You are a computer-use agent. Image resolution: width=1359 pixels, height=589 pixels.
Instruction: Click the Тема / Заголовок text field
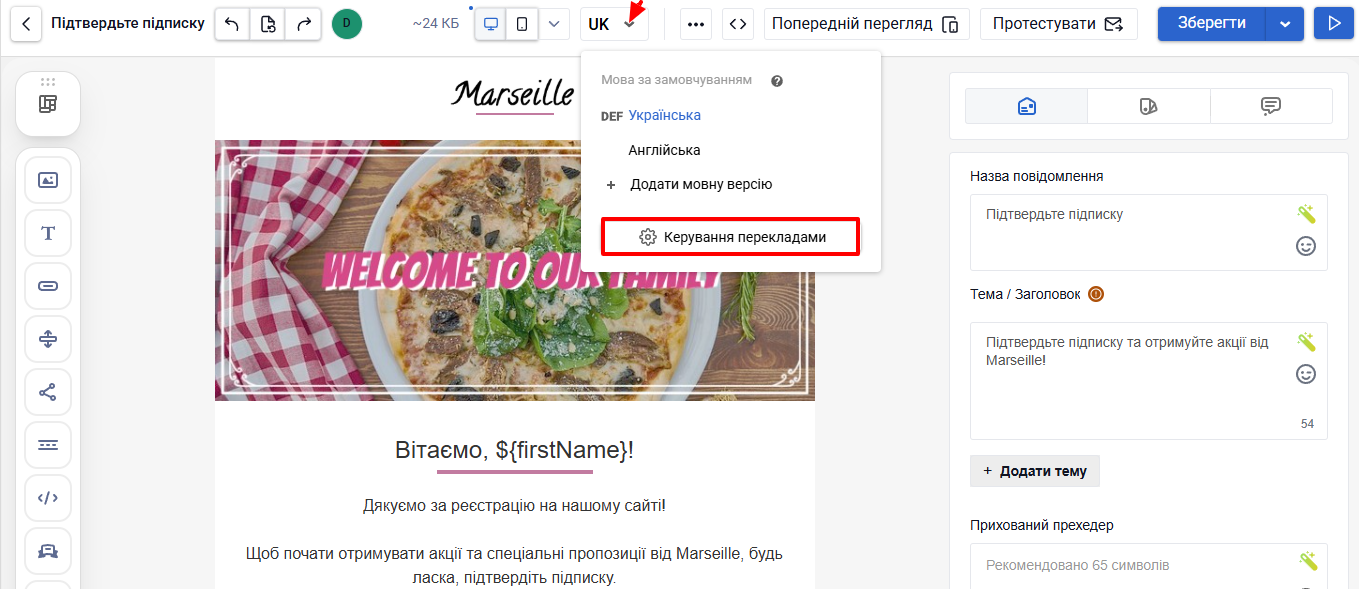click(1149, 380)
